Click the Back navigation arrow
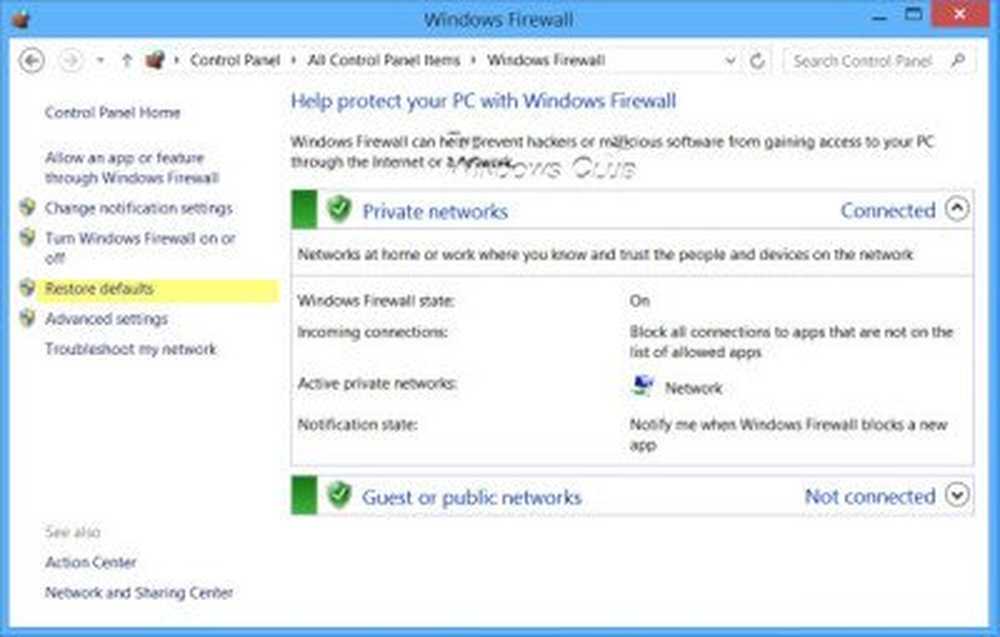This screenshot has width=1000, height=637. pos(32,61)
